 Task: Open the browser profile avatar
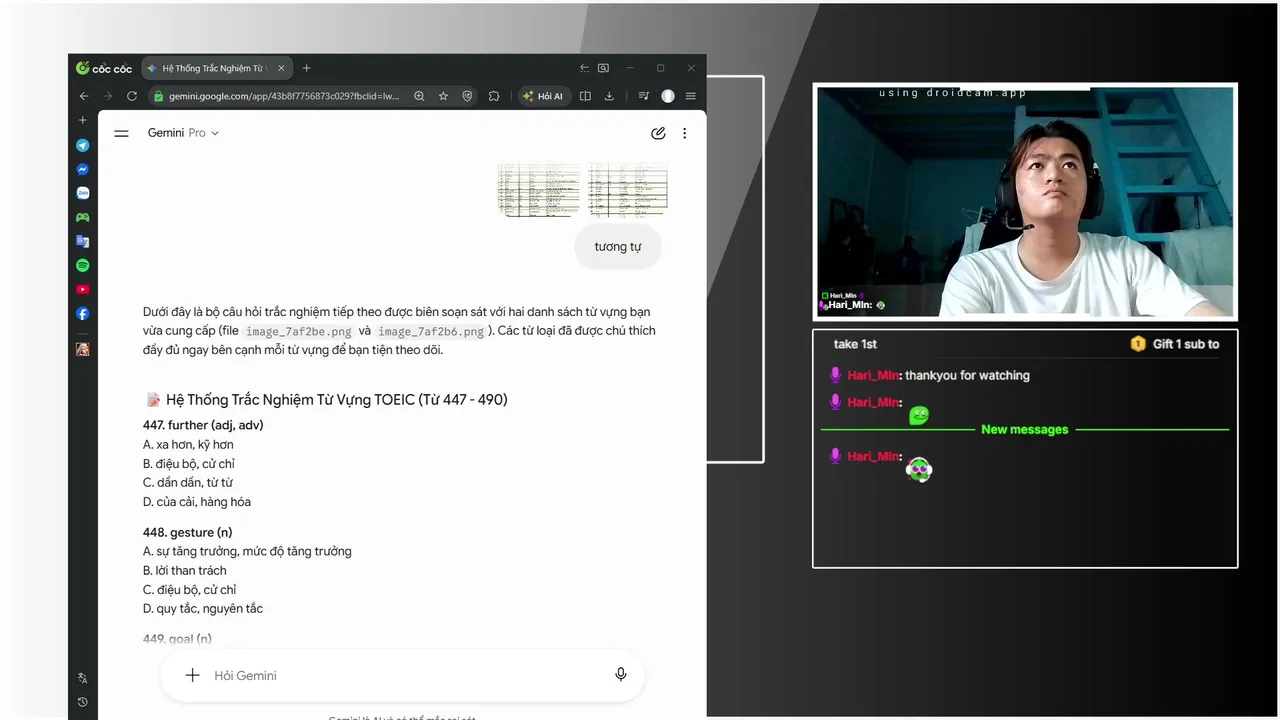pos(668,96)
